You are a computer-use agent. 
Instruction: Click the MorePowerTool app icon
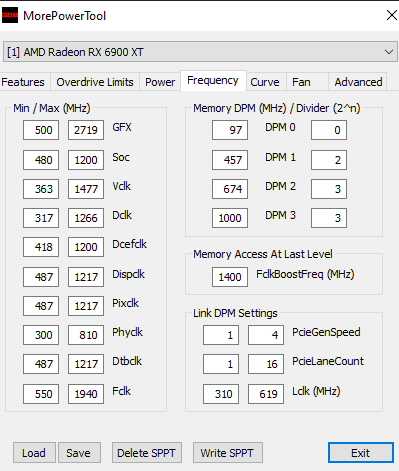click(x=10, y=15)
